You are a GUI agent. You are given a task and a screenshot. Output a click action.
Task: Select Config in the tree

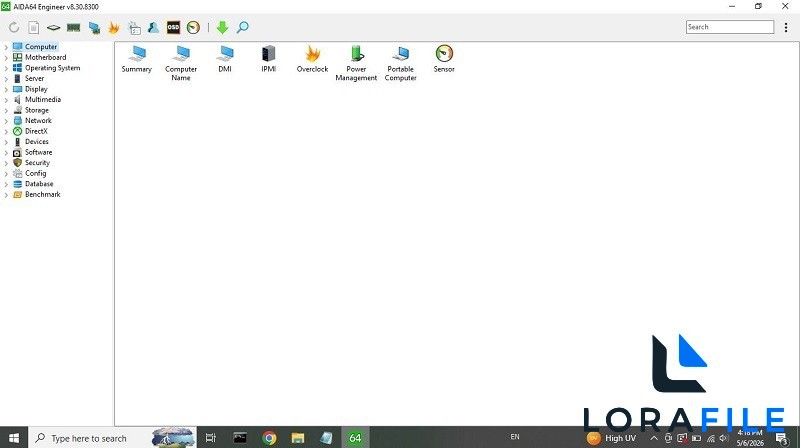35,173
